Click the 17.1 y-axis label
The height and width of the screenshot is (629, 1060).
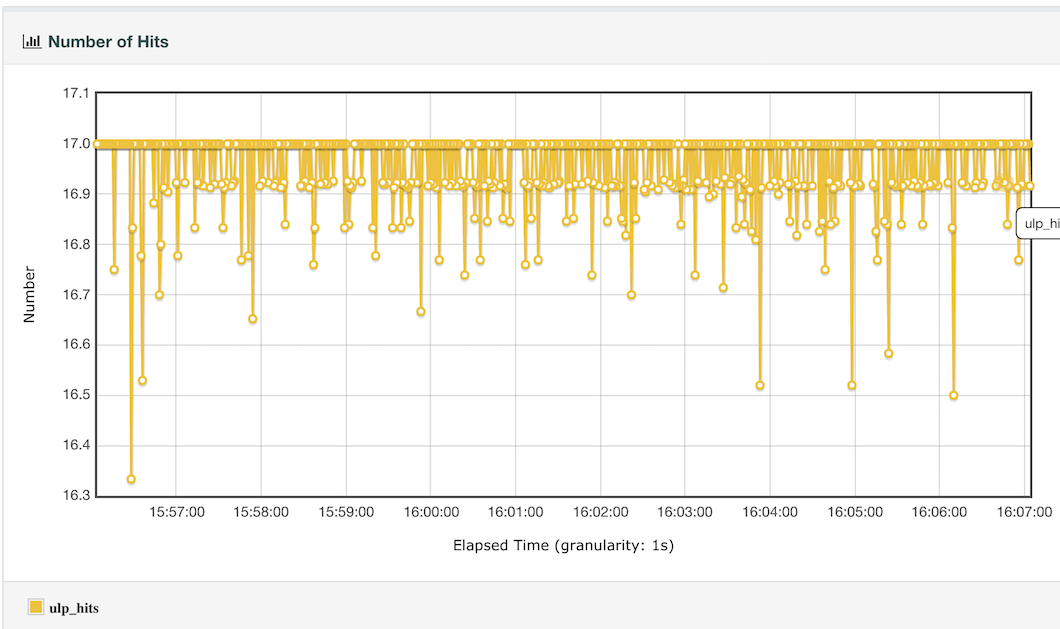pyautogui.click(x=76, y=93)
